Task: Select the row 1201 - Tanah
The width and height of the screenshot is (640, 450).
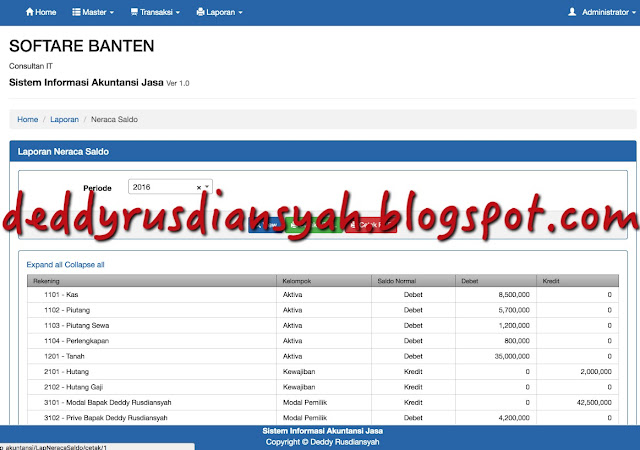Action: [323, 356]
